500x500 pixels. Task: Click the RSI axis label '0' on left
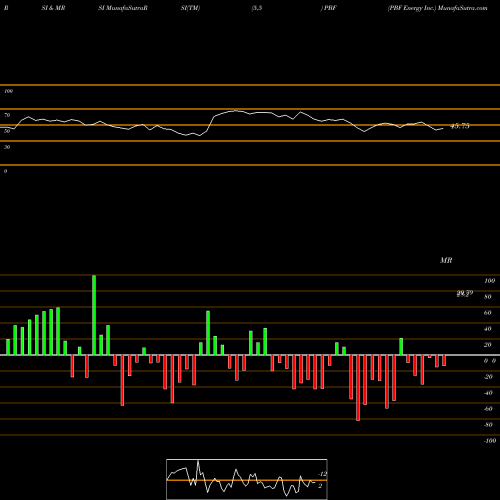click(x=5, y=171)
